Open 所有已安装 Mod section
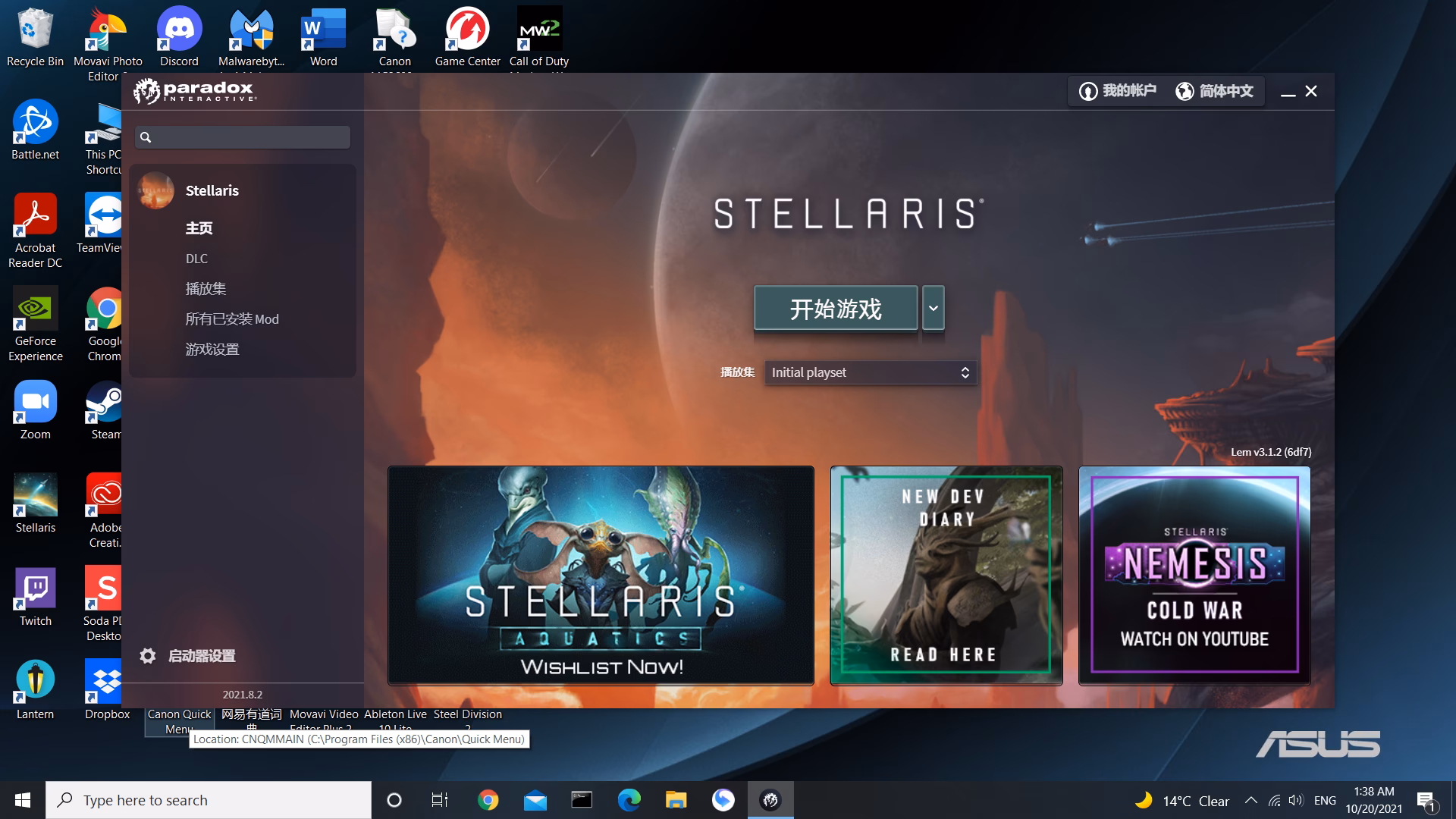This screenshot has height=819, width=1456. pos(232,319)
